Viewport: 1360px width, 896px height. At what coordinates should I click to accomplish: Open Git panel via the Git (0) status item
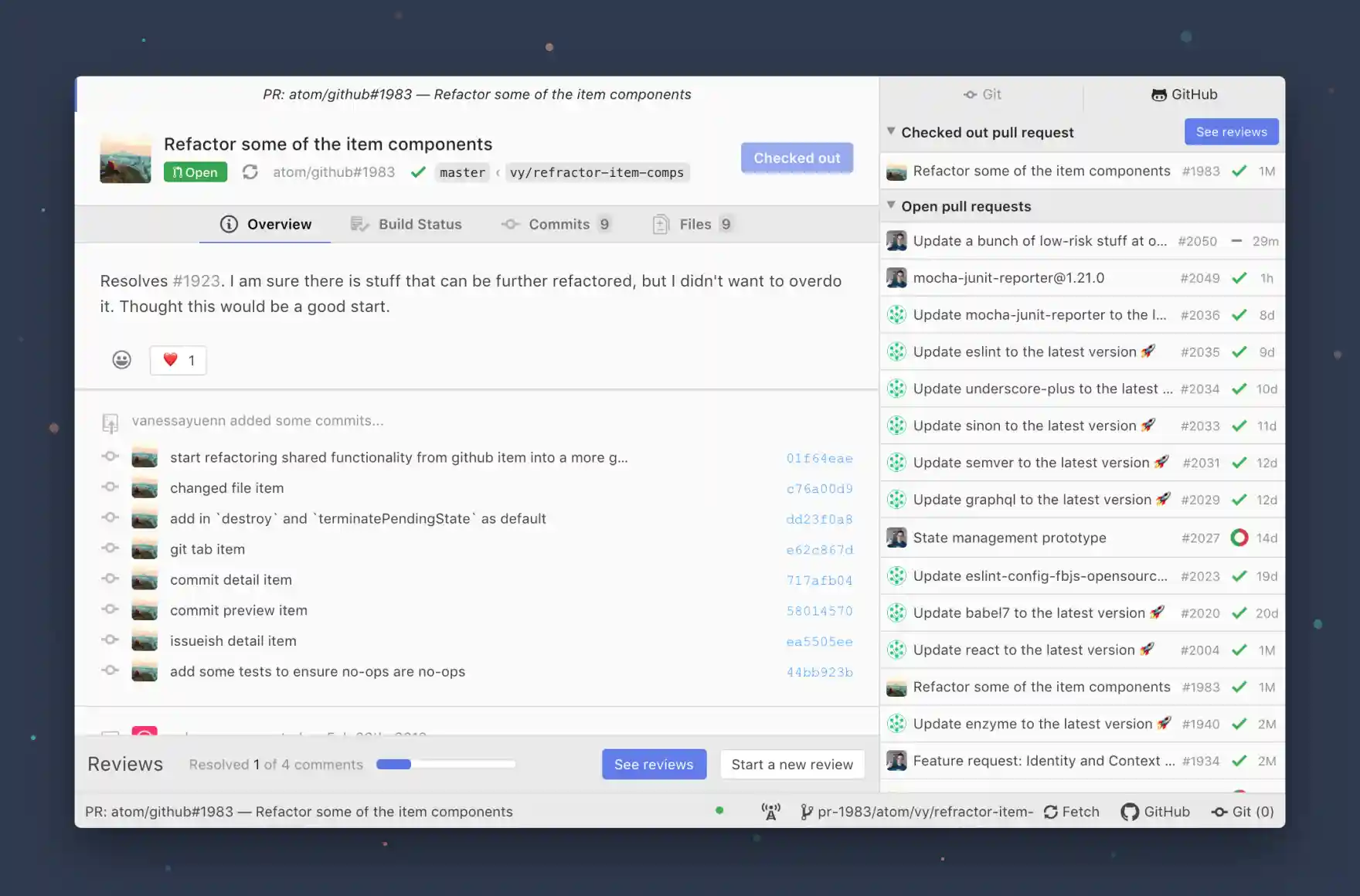pos(1242,812)
